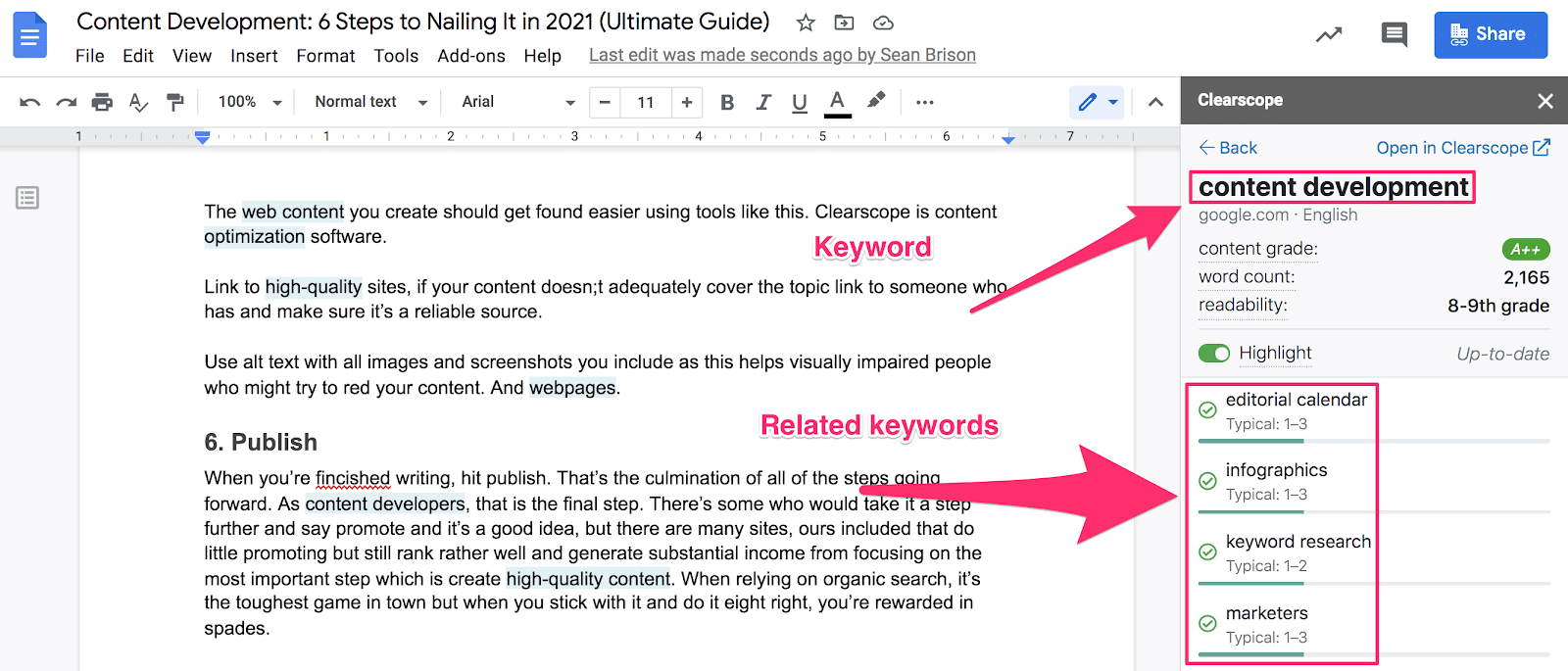The image size is (1568, 671).
Task: Toggle underline formatting
Action: click(800, 102)
